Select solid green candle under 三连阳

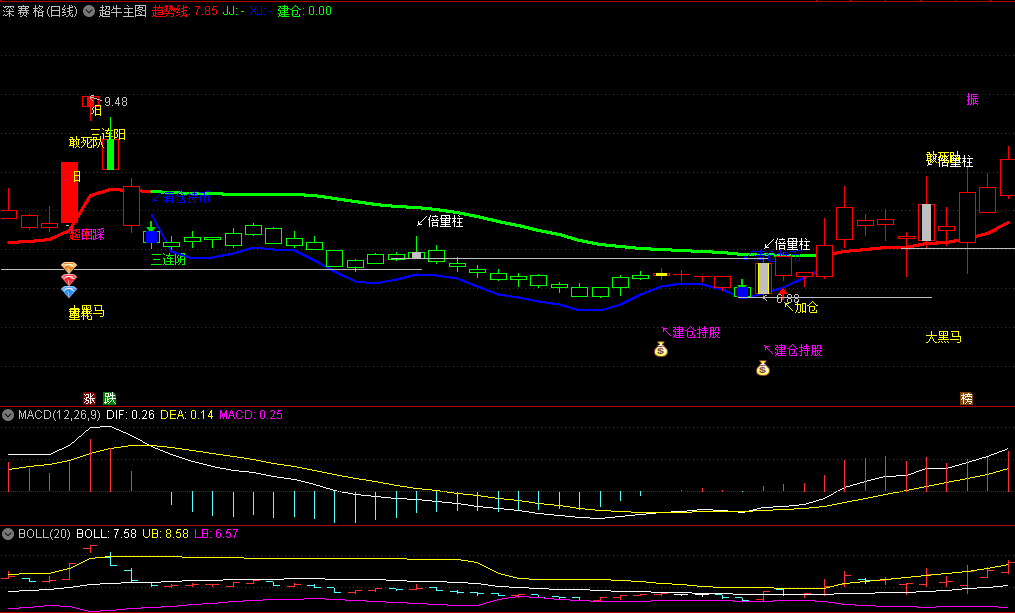point(111,154)
